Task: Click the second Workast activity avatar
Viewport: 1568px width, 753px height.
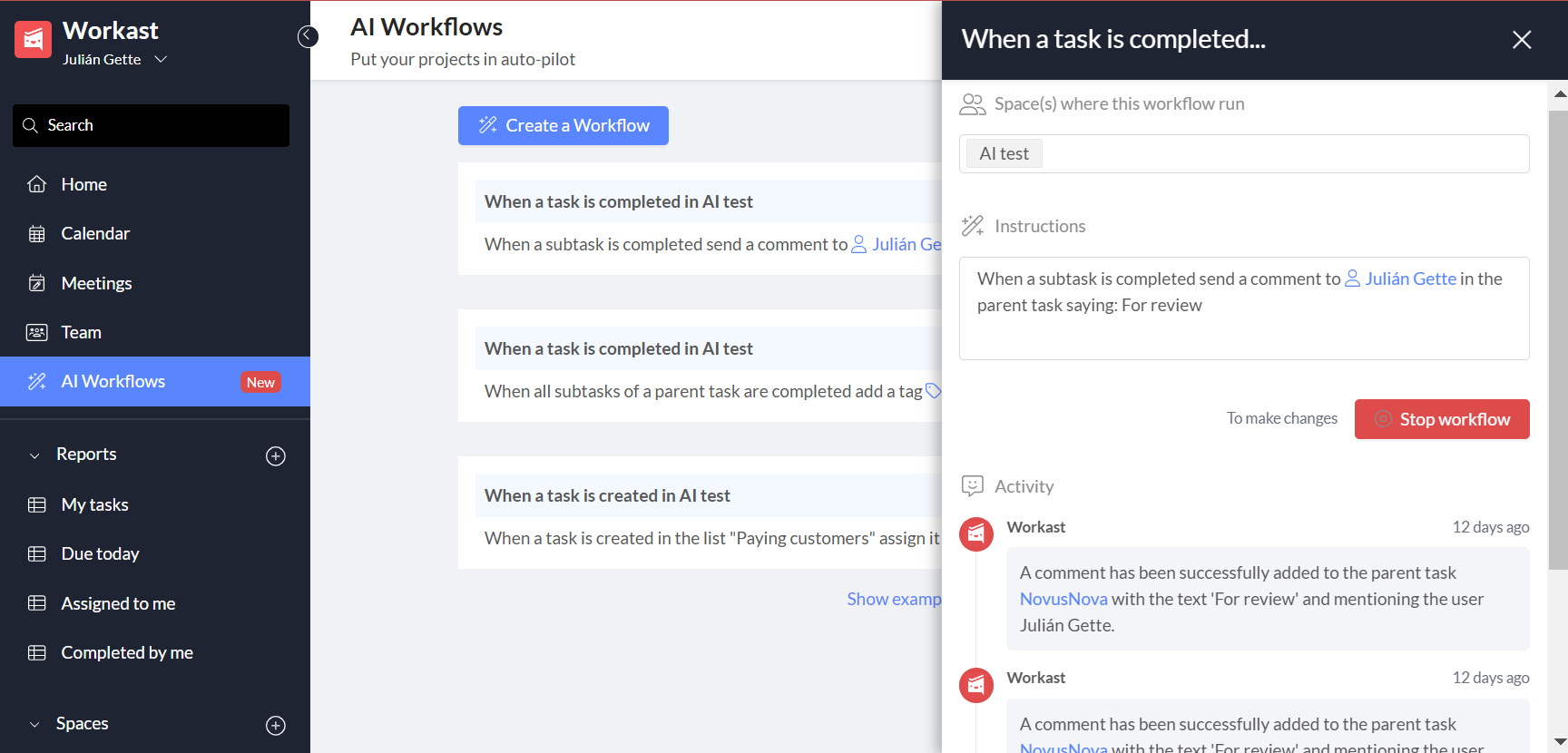Action: (976, 685)
